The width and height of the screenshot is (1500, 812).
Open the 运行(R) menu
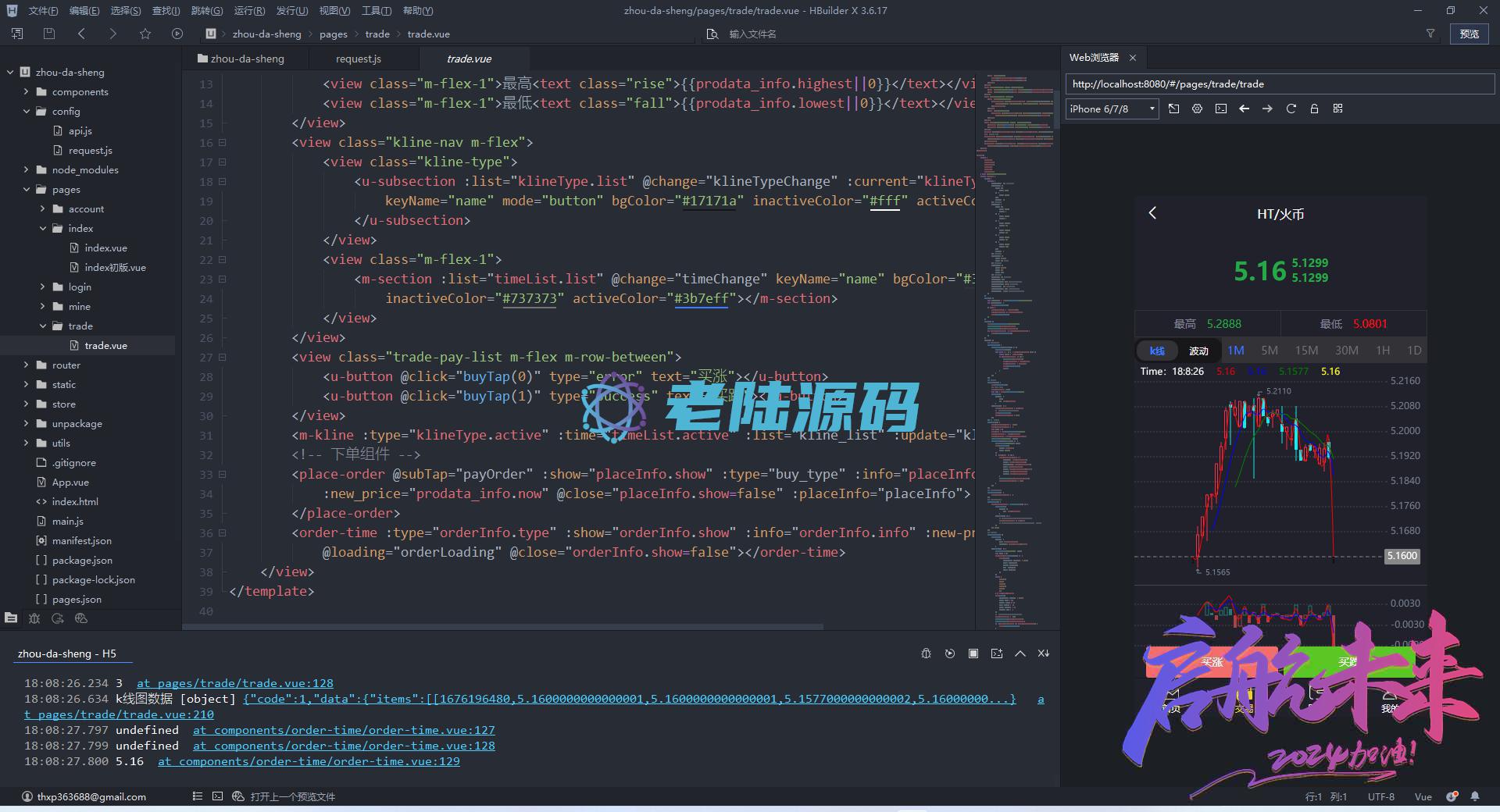[249, 11]
